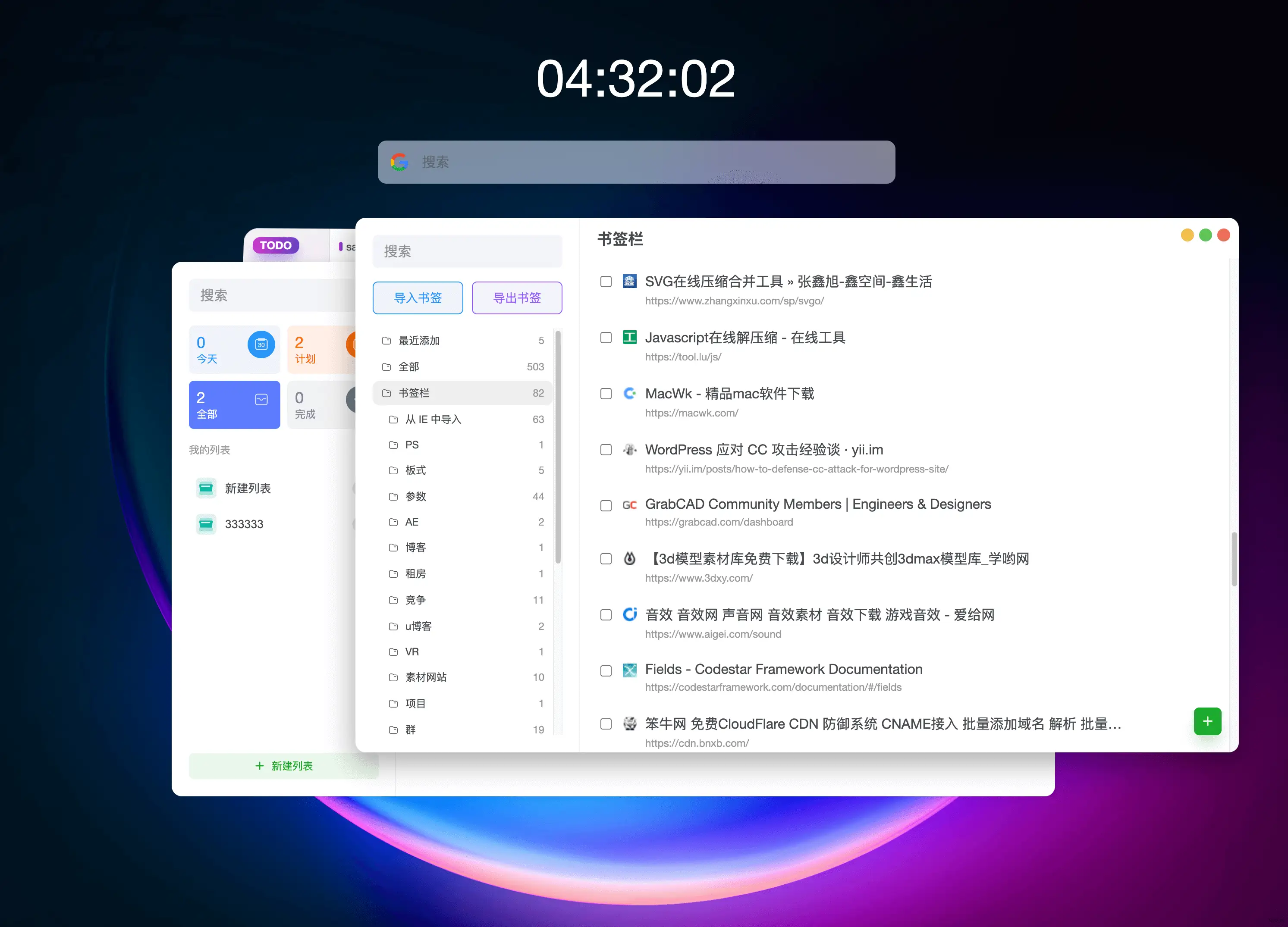1288x927 pixels.
Task: Check the Fields - Codestar Framework bookmark checkbox
Action: [x=606, y=670]
